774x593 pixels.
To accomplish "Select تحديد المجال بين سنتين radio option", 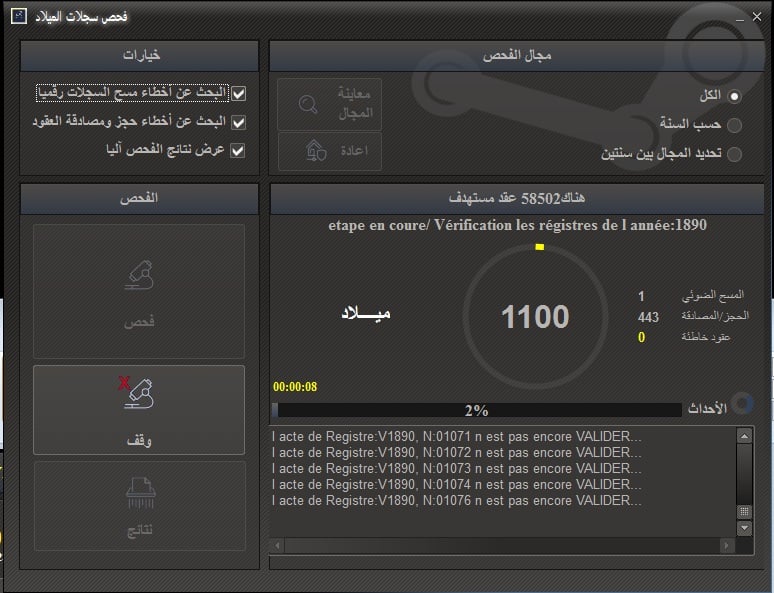I will (735, 154).
